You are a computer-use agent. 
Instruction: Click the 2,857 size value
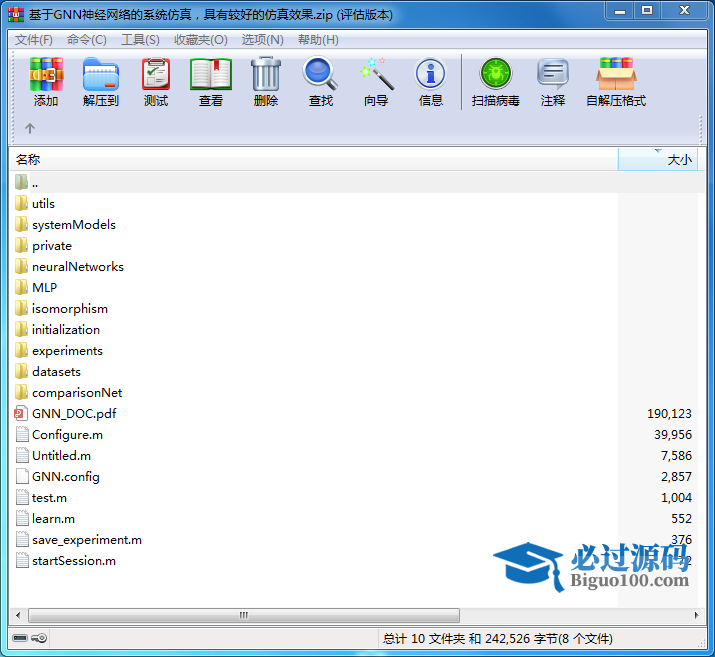[676, 477]
